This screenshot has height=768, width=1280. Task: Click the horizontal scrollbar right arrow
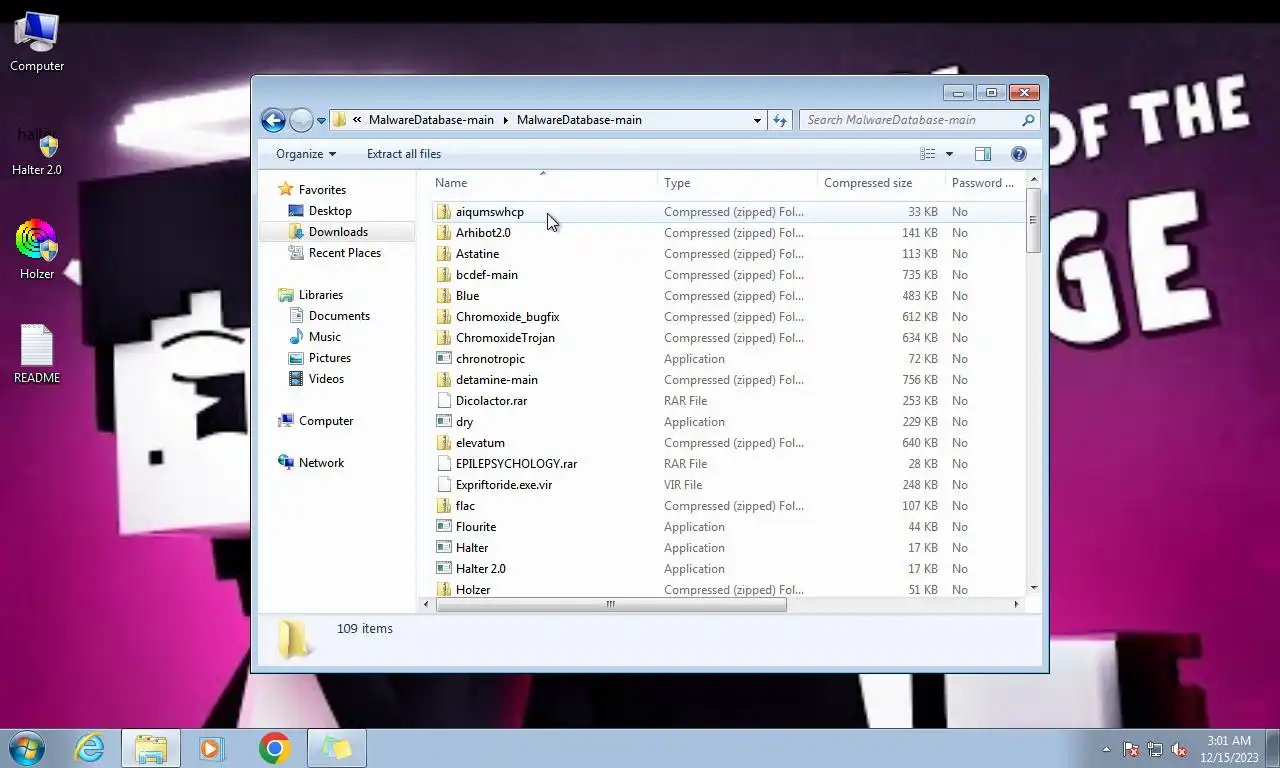tap(1016, 604)
